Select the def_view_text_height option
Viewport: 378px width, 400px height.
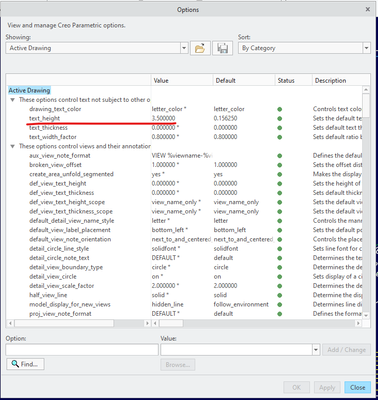pyautogui.click(x=57, y=184)
